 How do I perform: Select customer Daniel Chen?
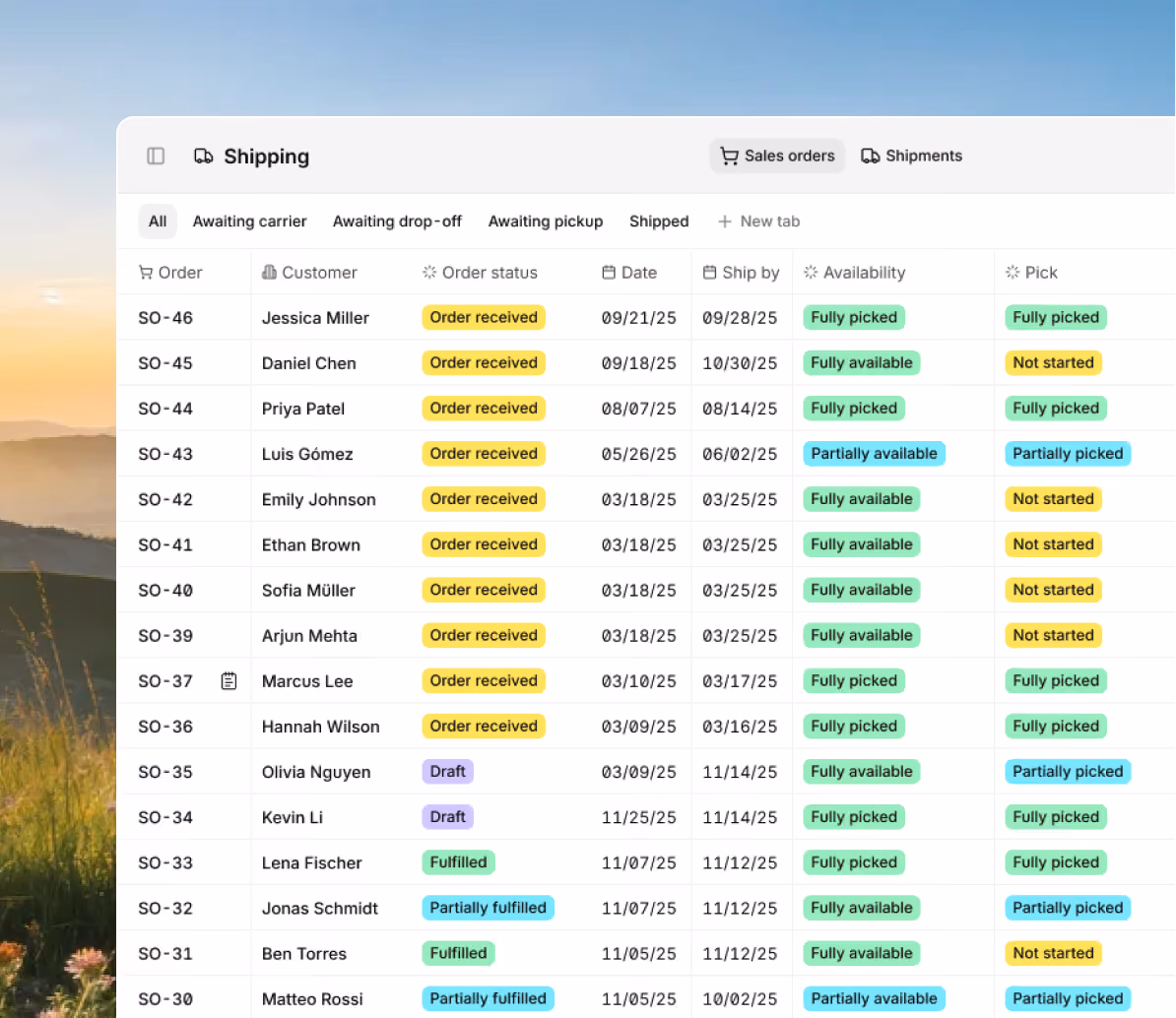click(309, 363)
